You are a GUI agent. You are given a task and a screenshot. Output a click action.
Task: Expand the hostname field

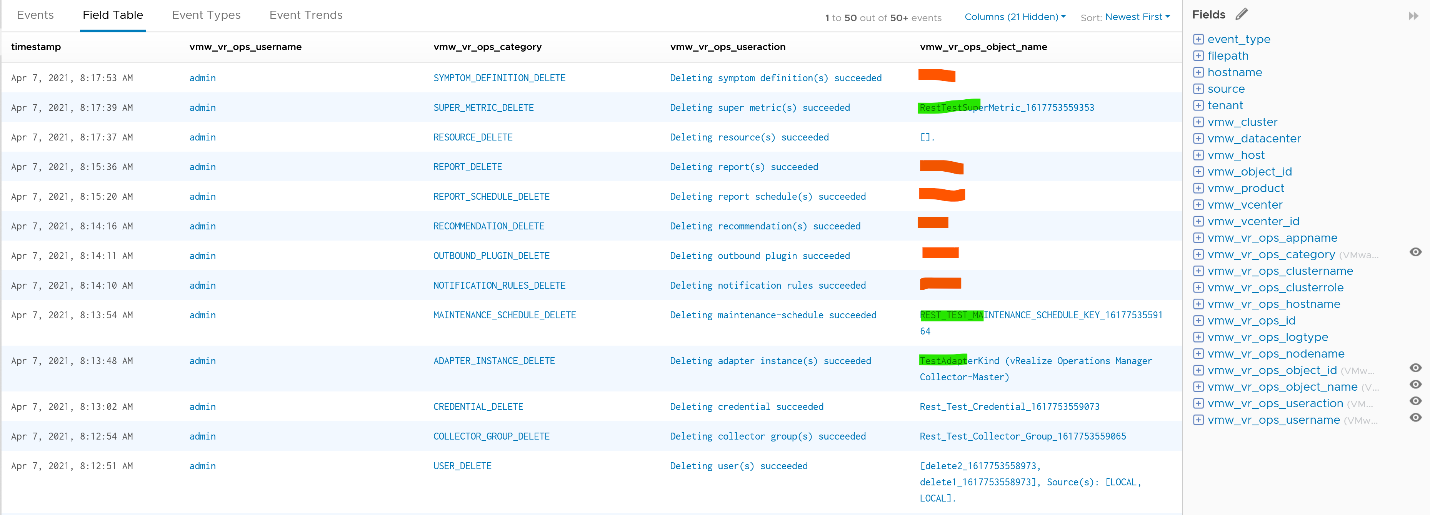tap(1198, 72)
